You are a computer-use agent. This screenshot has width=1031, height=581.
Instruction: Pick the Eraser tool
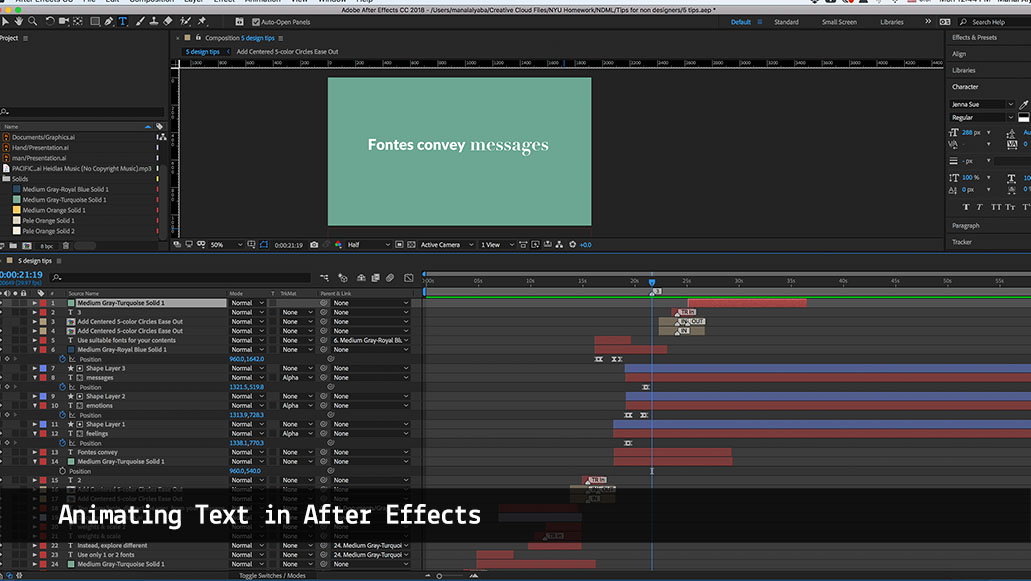167,21
